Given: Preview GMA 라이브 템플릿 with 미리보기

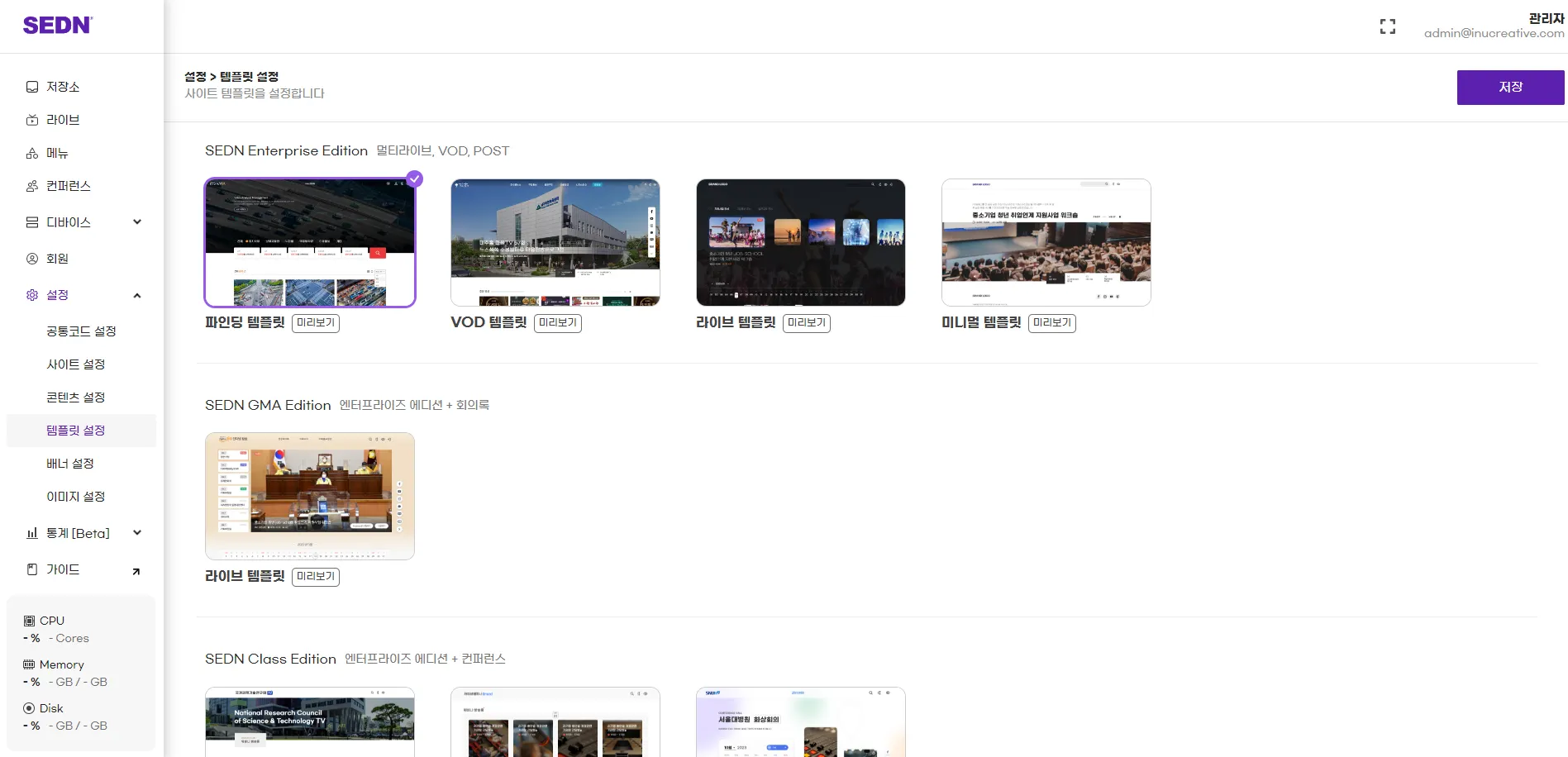Looking at the screenshot, I should (316, 577).
